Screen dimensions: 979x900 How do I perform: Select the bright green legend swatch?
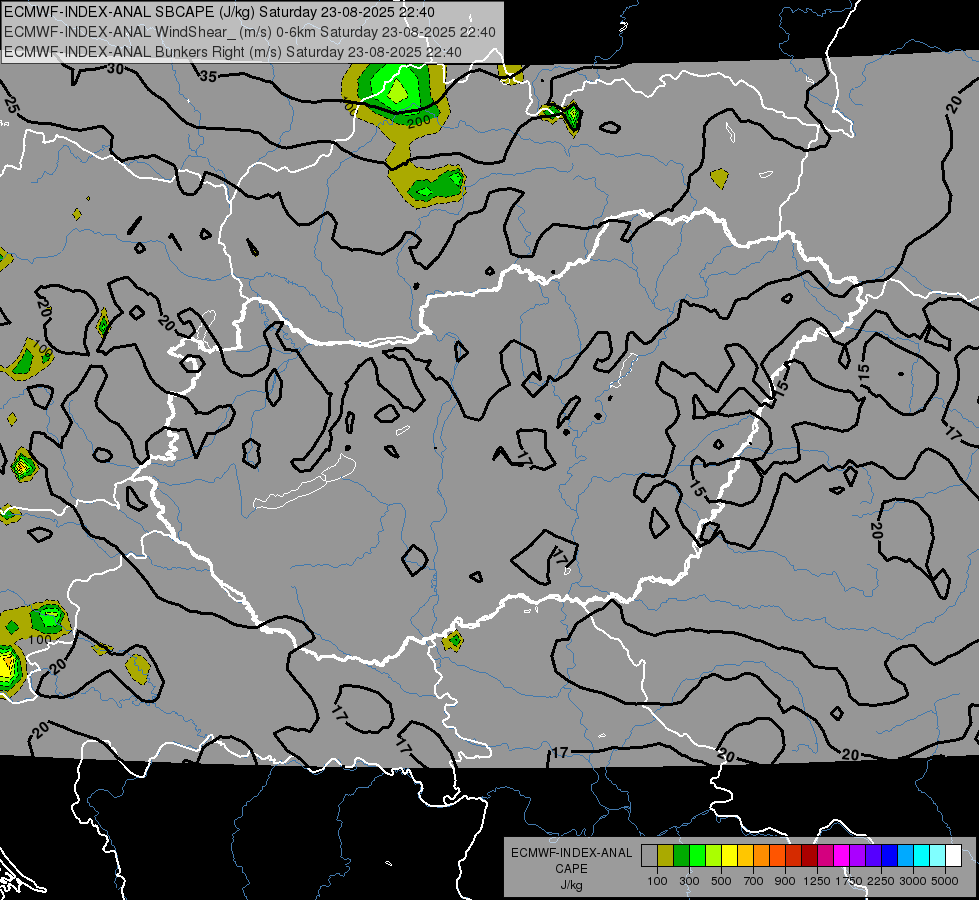(697, 856)
